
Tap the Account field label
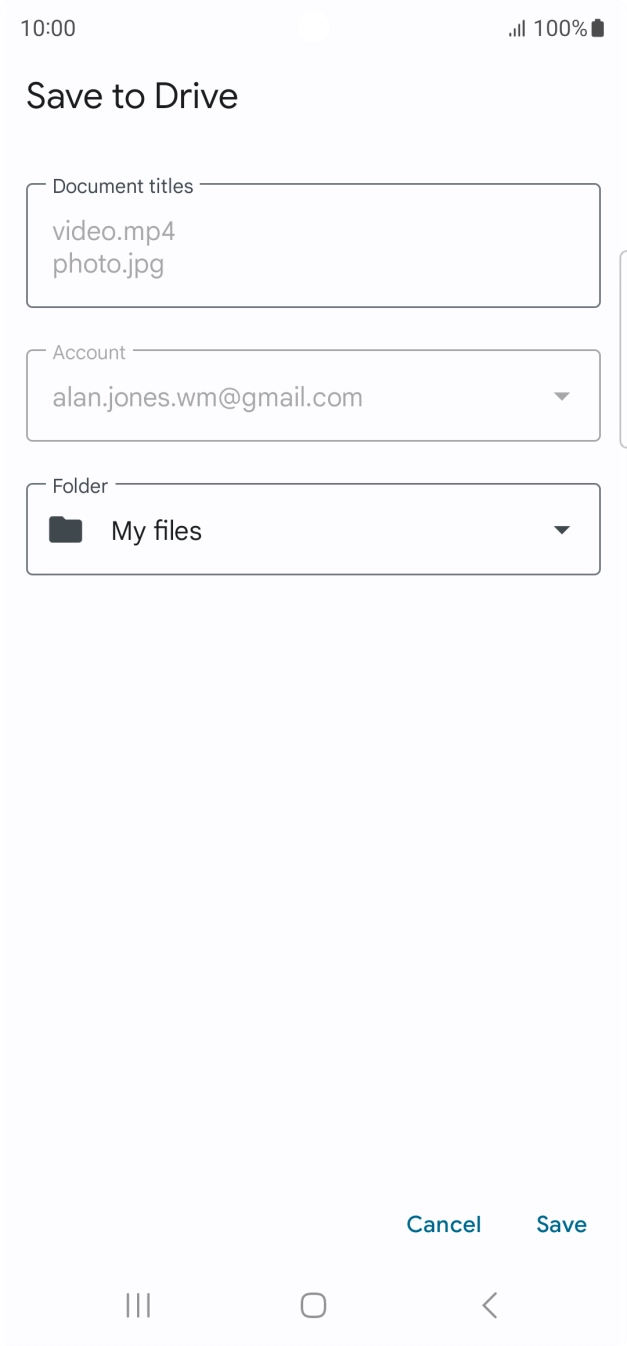pyautogui.click(x=89, y=352)
